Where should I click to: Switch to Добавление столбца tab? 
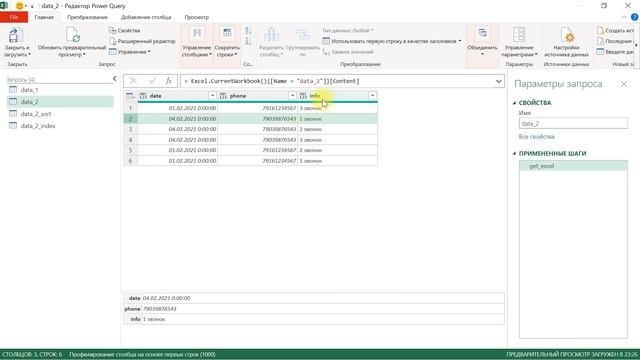click(146, 17)
